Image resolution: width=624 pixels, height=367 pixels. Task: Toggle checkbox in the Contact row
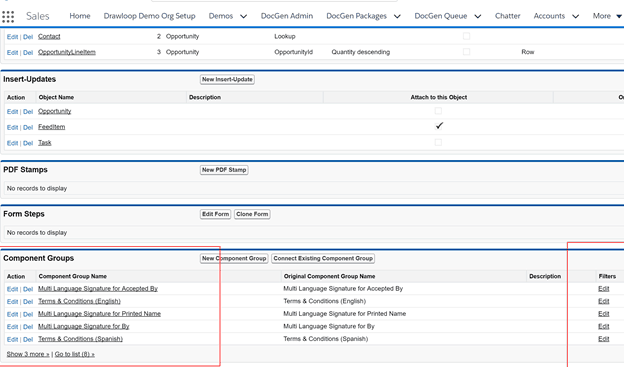[x=466, y=36]
